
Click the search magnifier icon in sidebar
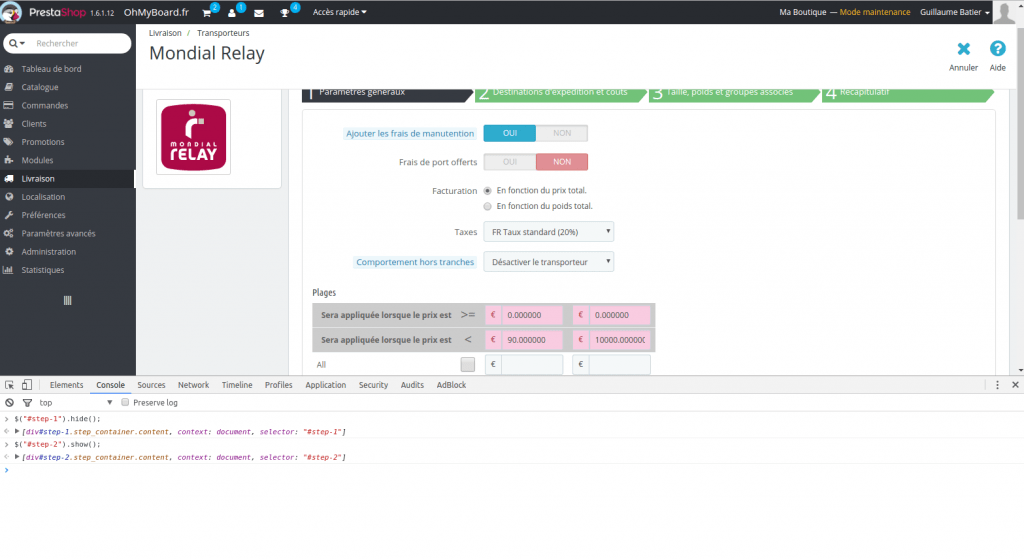click(x=13, y=43)
